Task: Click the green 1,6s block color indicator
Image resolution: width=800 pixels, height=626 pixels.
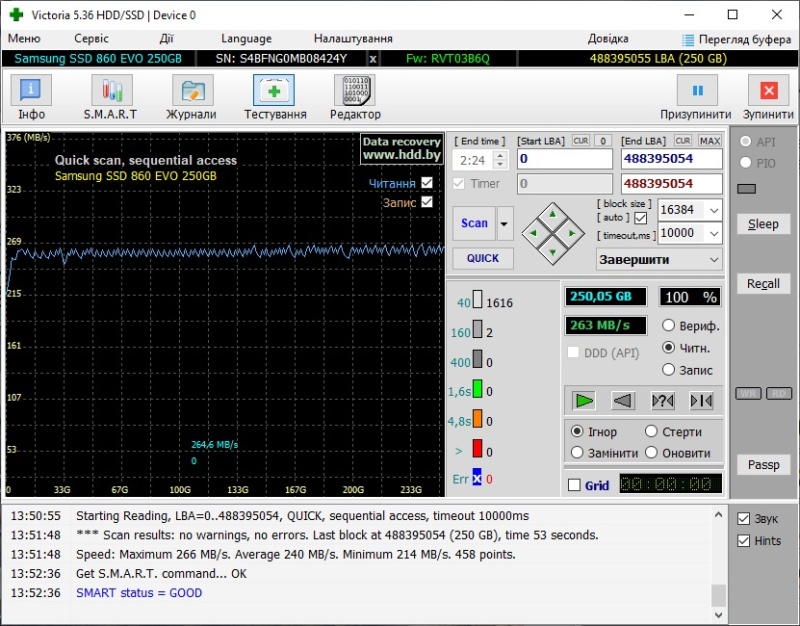Action: (x=478, y=388)
